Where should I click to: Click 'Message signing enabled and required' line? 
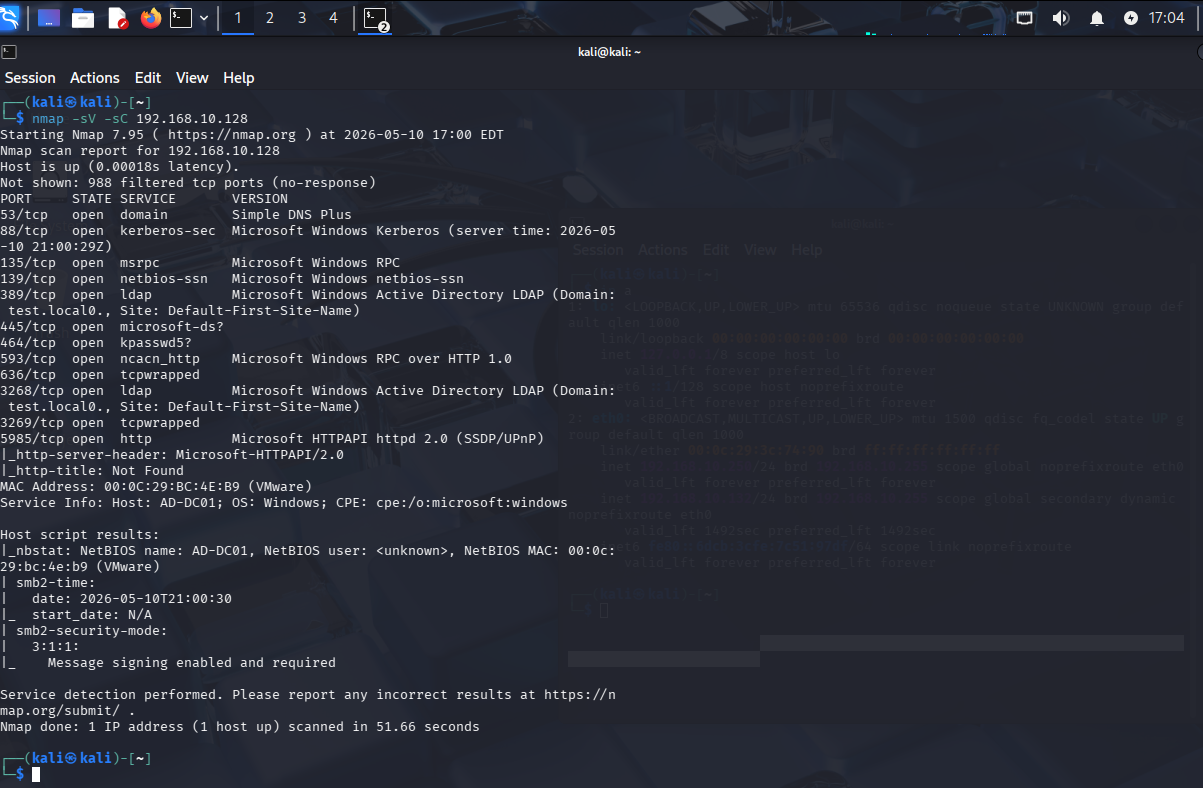coord(192,663)
